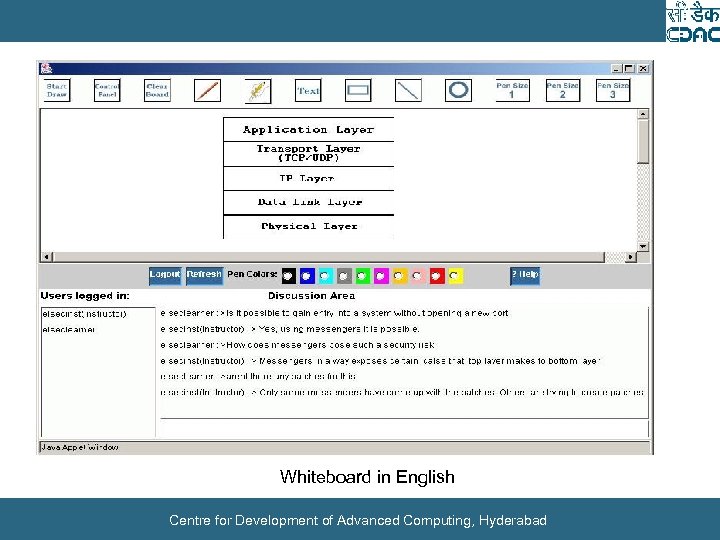This screenshot has width=720, height=540.
Task: Click the Start Draw toolbar button
Action: click(x=57, y=90)
